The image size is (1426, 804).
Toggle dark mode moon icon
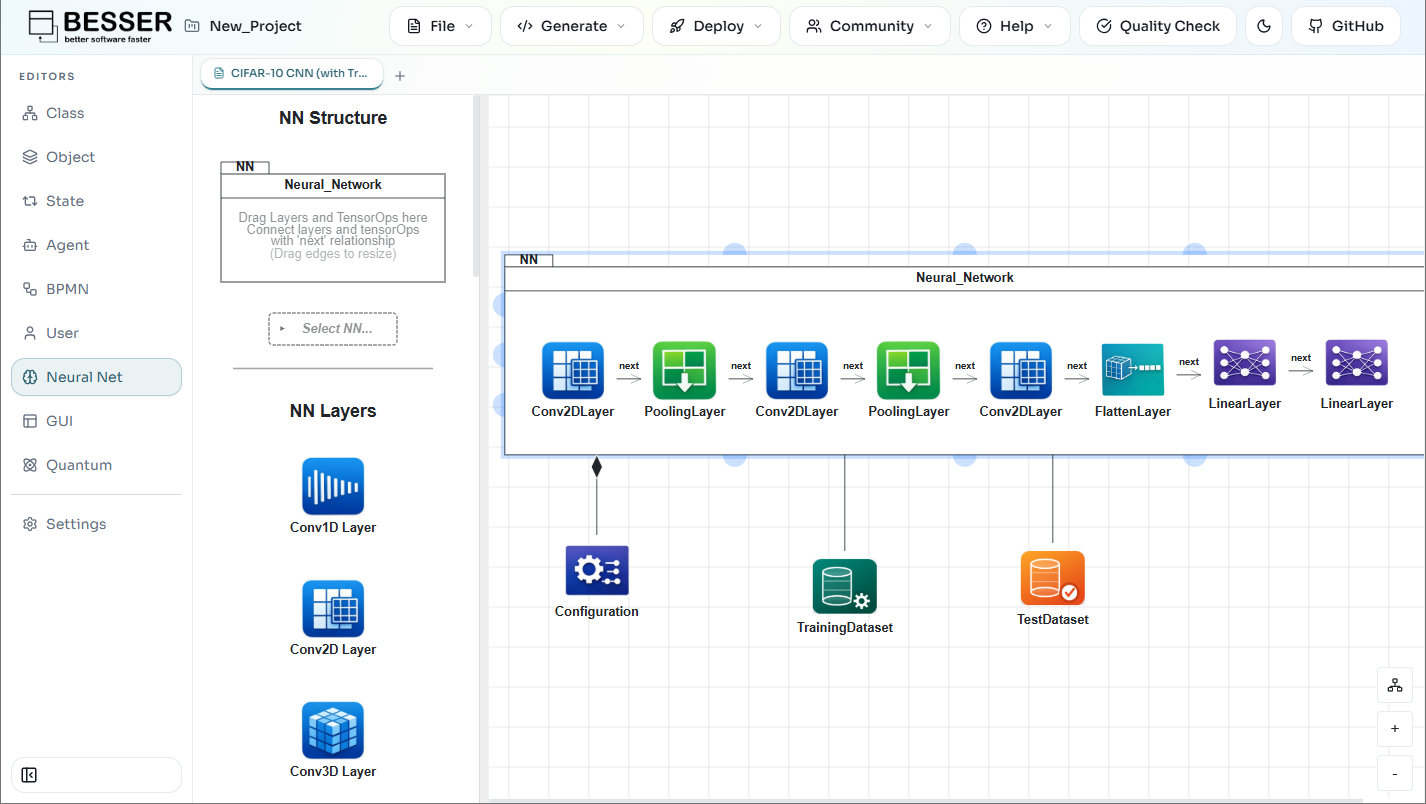point(1264,26)
